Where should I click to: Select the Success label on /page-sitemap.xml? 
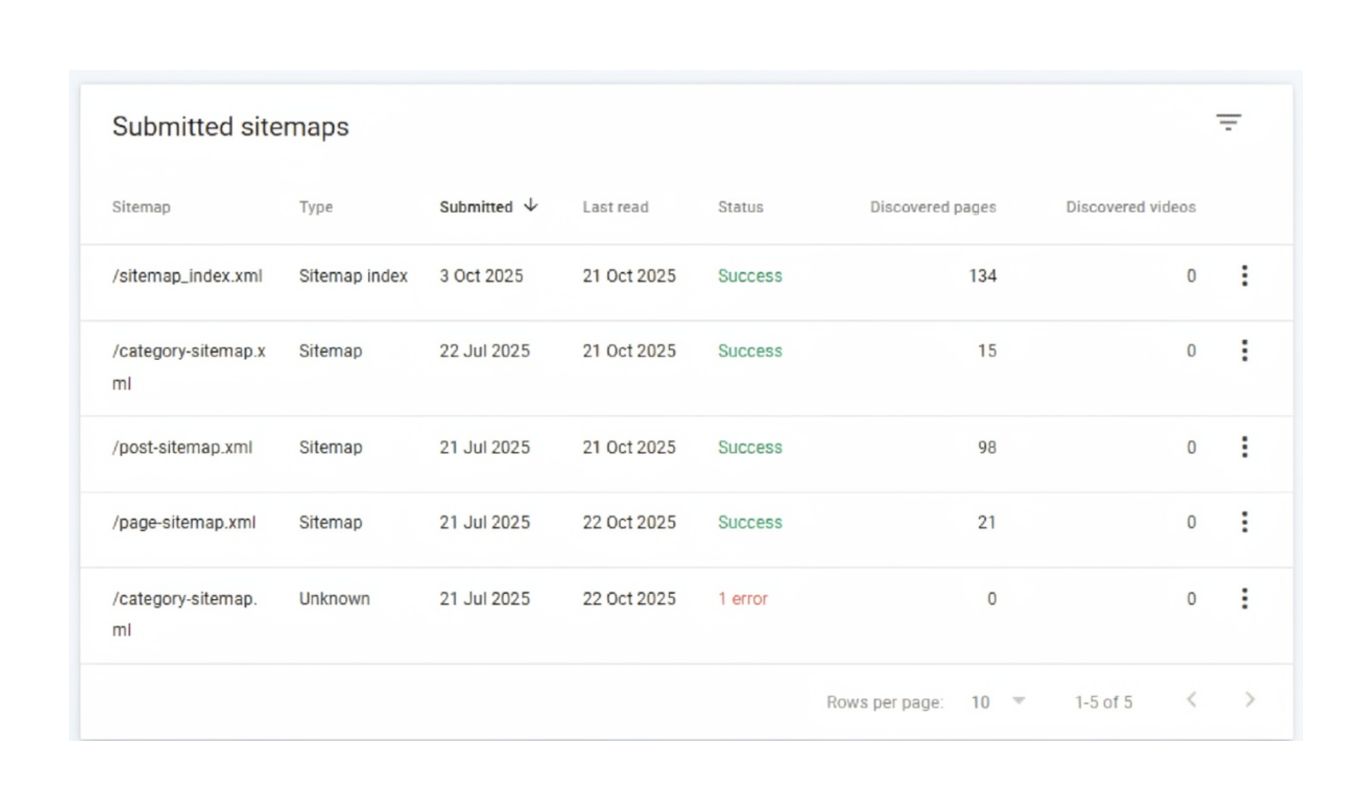point(750,521)
